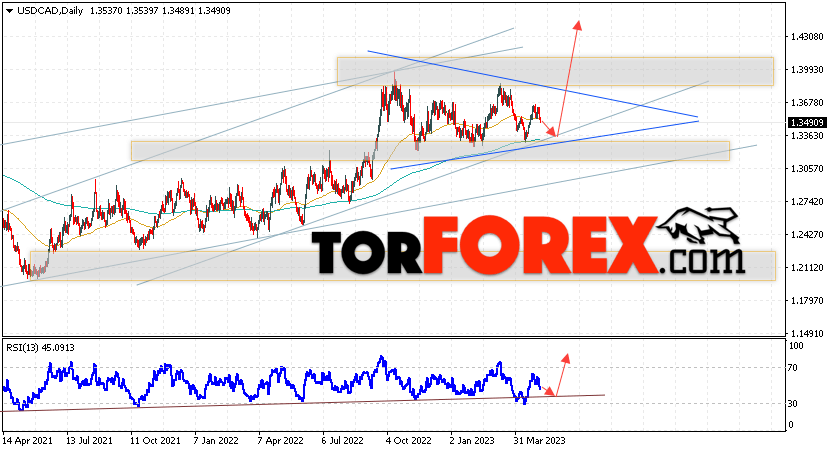Screen dimensions: 831x452
Task: Click date label 11 Oct 2021
Action: coord(155,441)
